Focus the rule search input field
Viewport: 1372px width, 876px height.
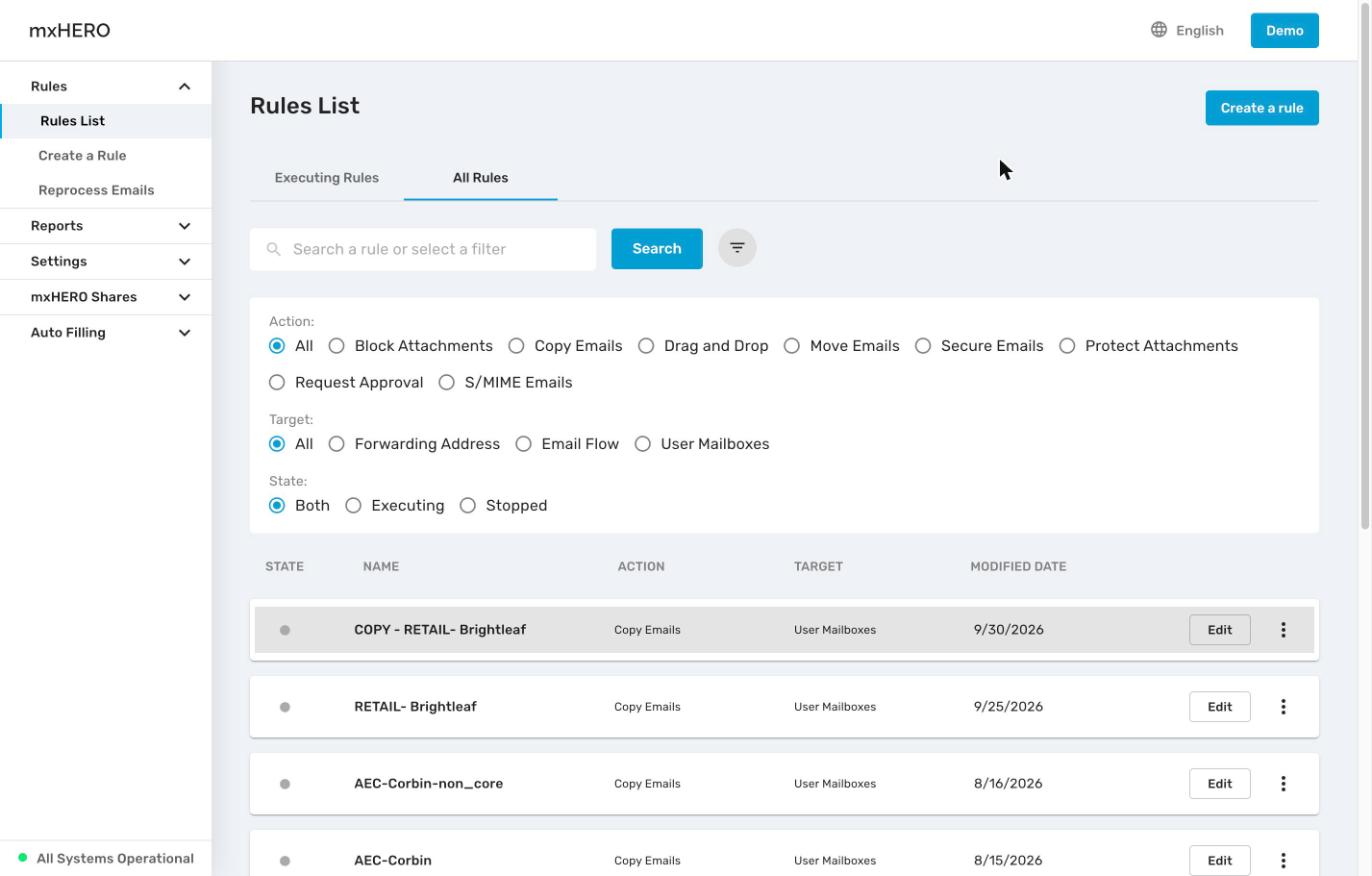point(423,249)
